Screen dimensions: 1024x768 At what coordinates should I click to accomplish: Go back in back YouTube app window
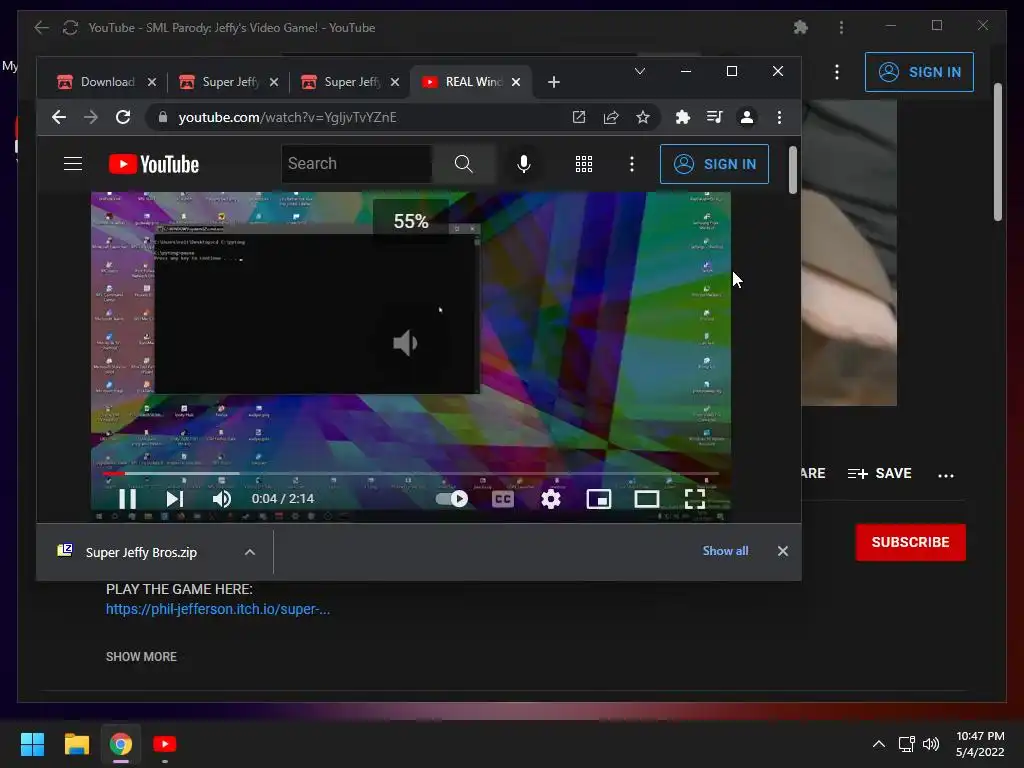point(41,27)
